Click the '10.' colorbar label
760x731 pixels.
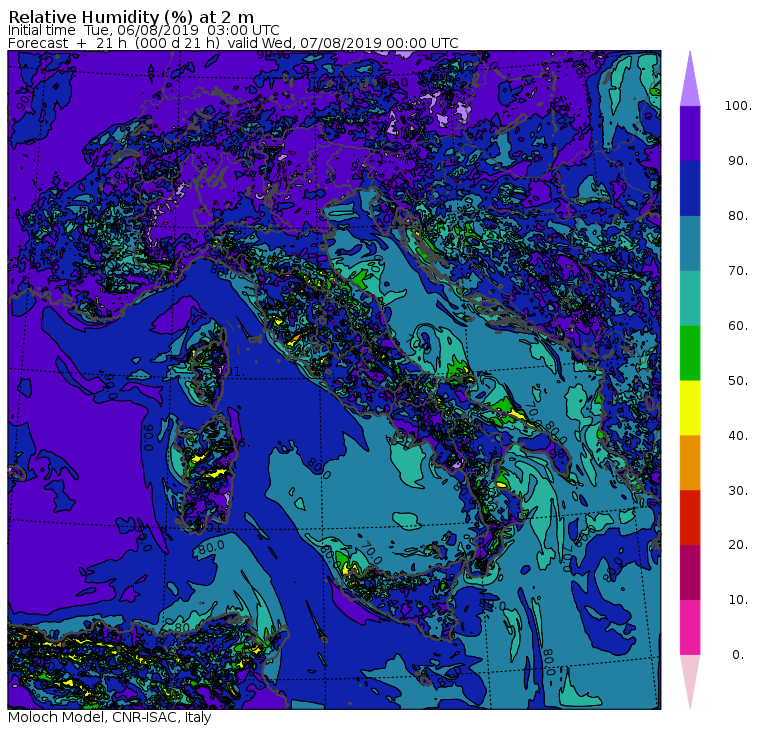click(738, 600)
